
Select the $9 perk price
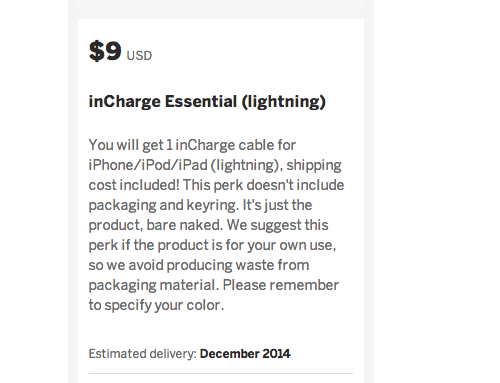[105, 51]
